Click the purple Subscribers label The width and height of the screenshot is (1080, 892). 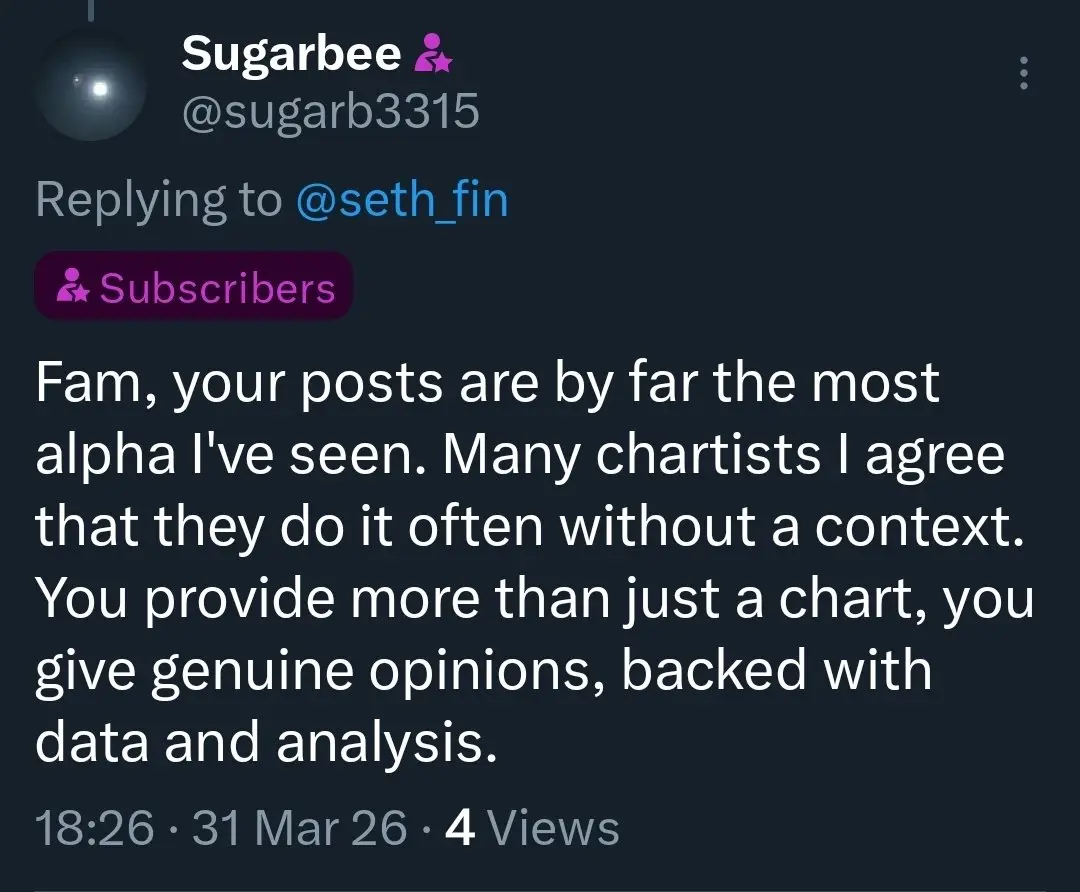tap(217, 289)
